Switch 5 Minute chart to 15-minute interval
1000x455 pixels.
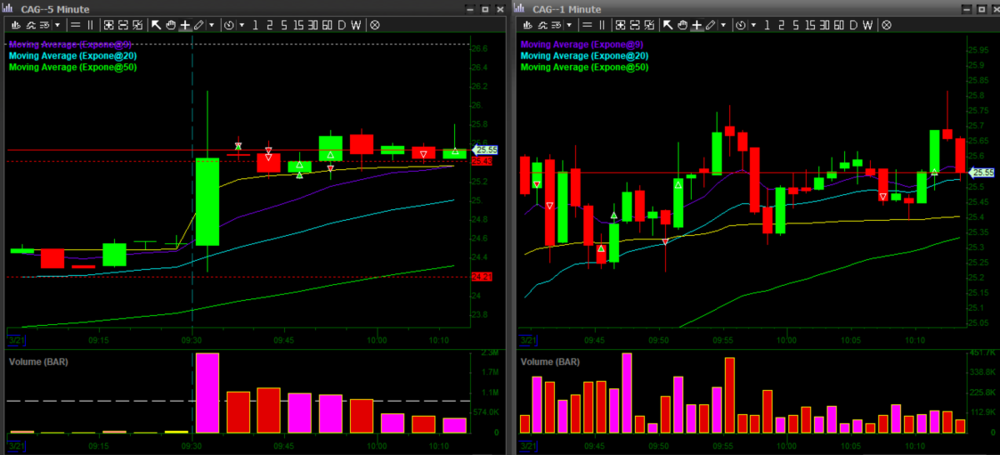click(x=298, y=24)
